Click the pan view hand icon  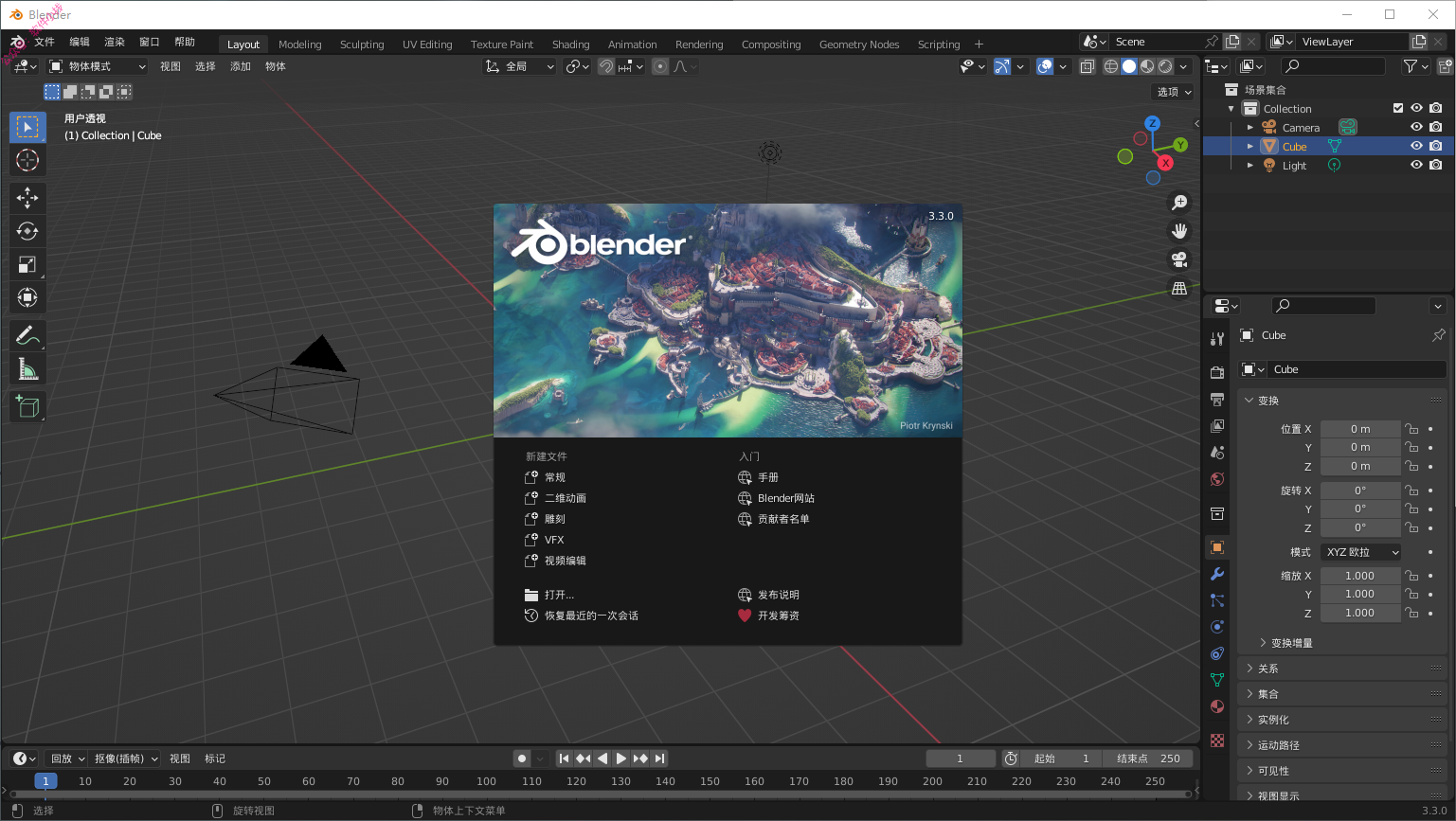click(1179, 231)
